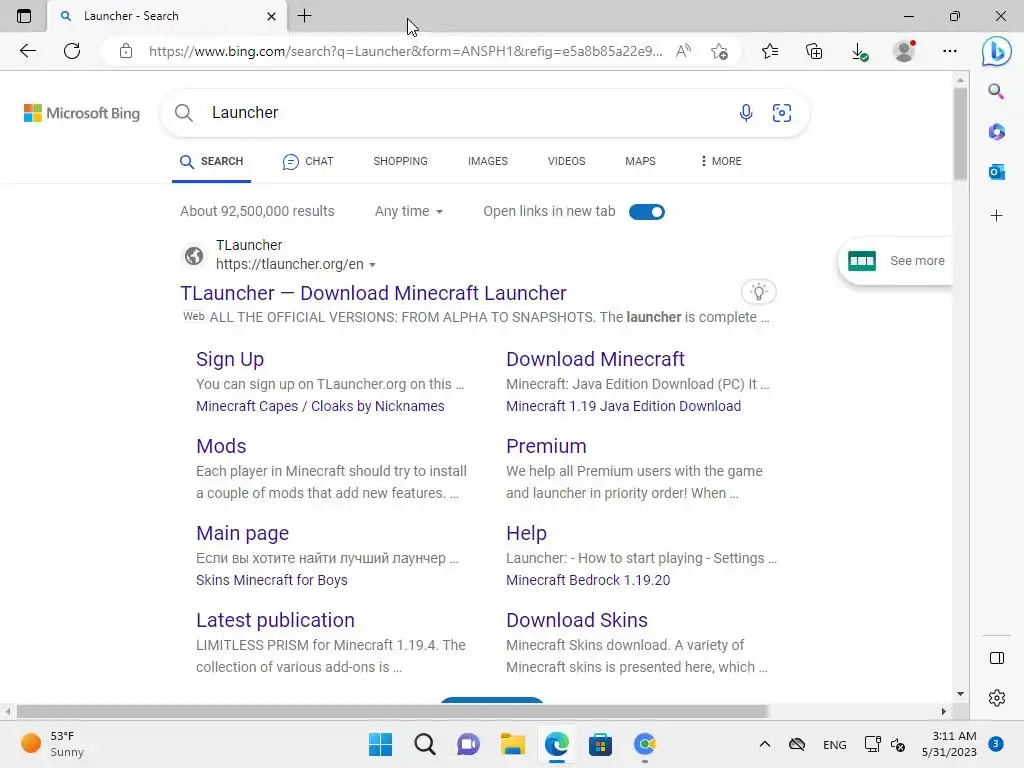Toggle Open links in new tab switch

[647, 212]
